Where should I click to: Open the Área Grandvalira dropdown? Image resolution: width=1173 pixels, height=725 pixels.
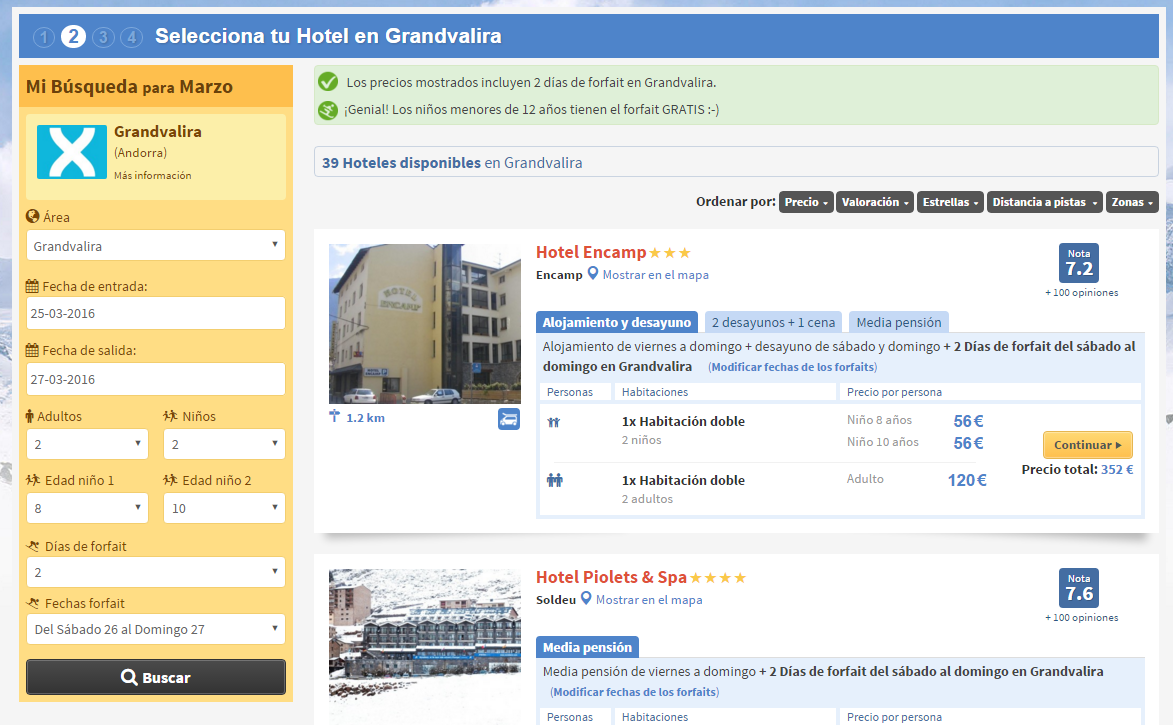tap(156, 245)
